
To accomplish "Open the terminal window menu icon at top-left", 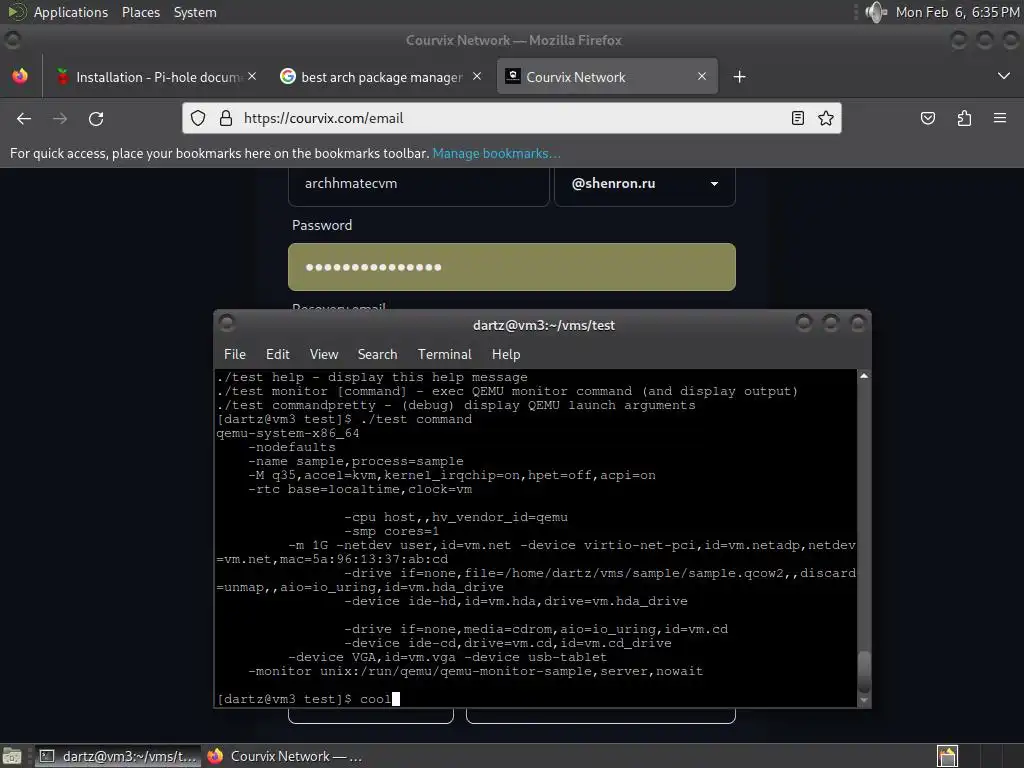I will point(227,323).
